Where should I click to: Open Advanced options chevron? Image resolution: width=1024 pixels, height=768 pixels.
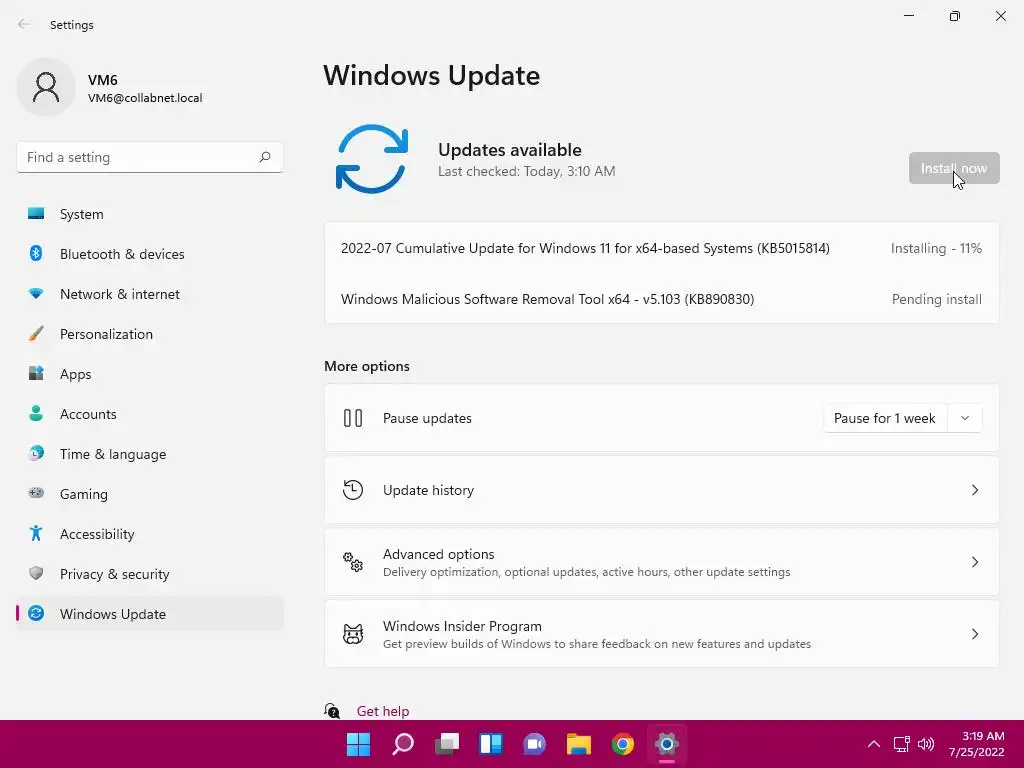[974, 562]
